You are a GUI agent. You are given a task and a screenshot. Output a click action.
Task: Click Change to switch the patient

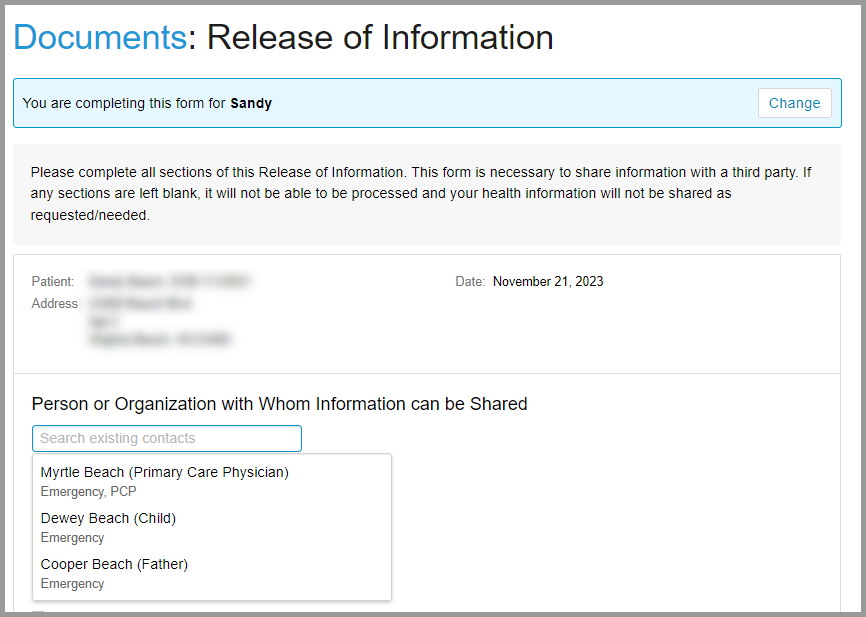click(794, 103)
